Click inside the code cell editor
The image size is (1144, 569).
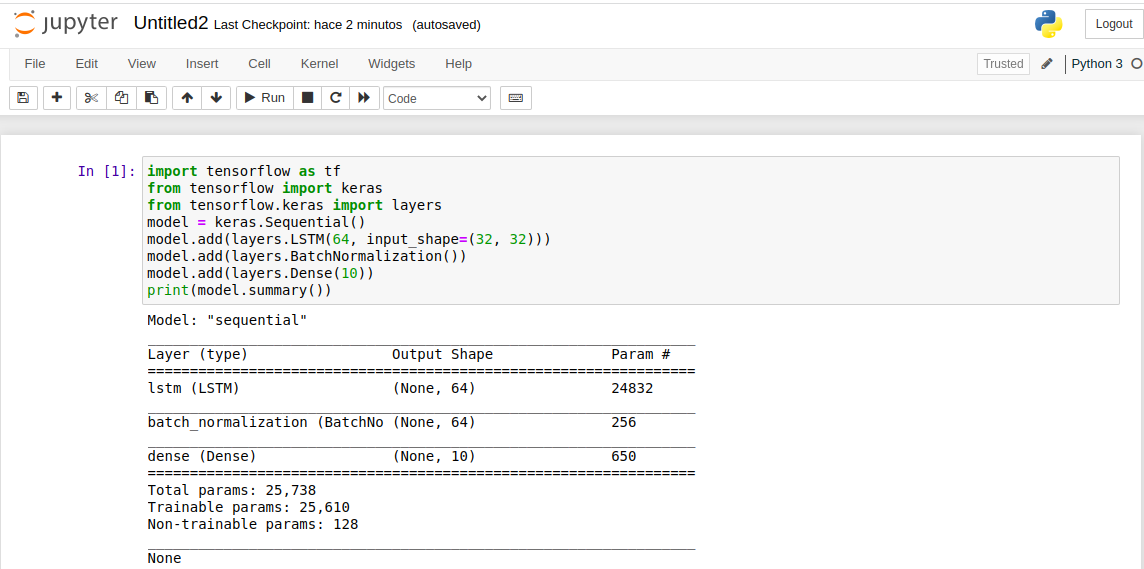point(630,230)
